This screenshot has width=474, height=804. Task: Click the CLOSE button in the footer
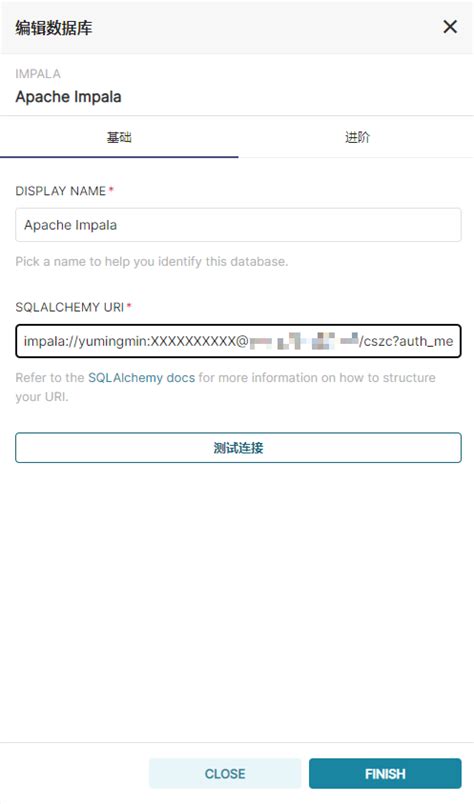pos(225,773)
